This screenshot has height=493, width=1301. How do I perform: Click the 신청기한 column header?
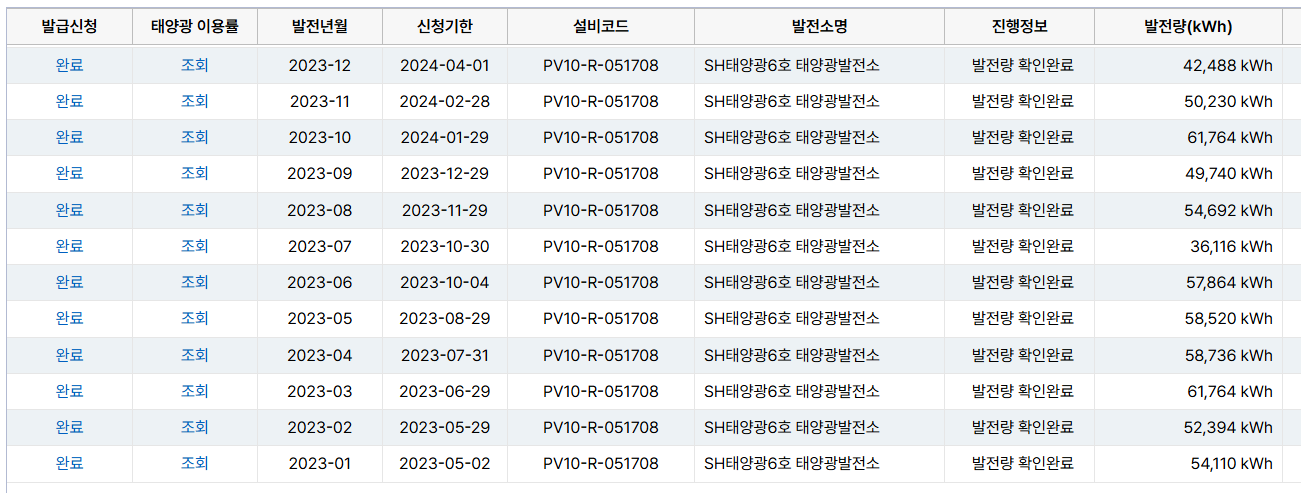pos(444,27)
